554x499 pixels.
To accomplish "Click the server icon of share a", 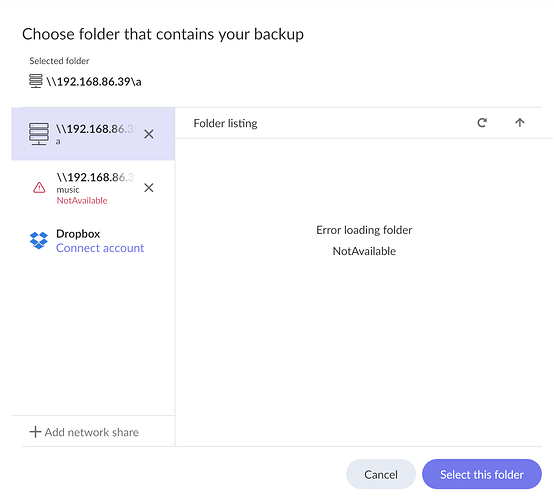I will 39,134.
